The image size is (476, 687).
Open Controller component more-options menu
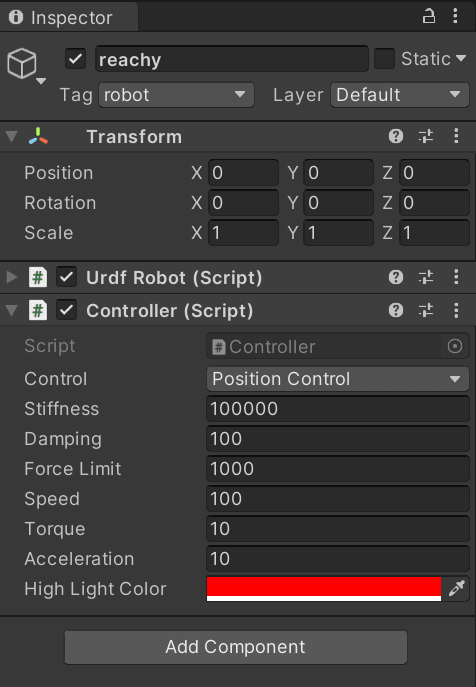[456, 311]
